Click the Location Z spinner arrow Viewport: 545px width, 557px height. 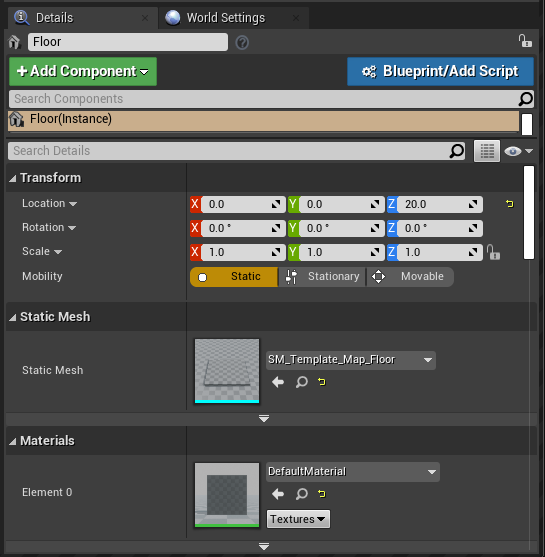coord(473,204)
